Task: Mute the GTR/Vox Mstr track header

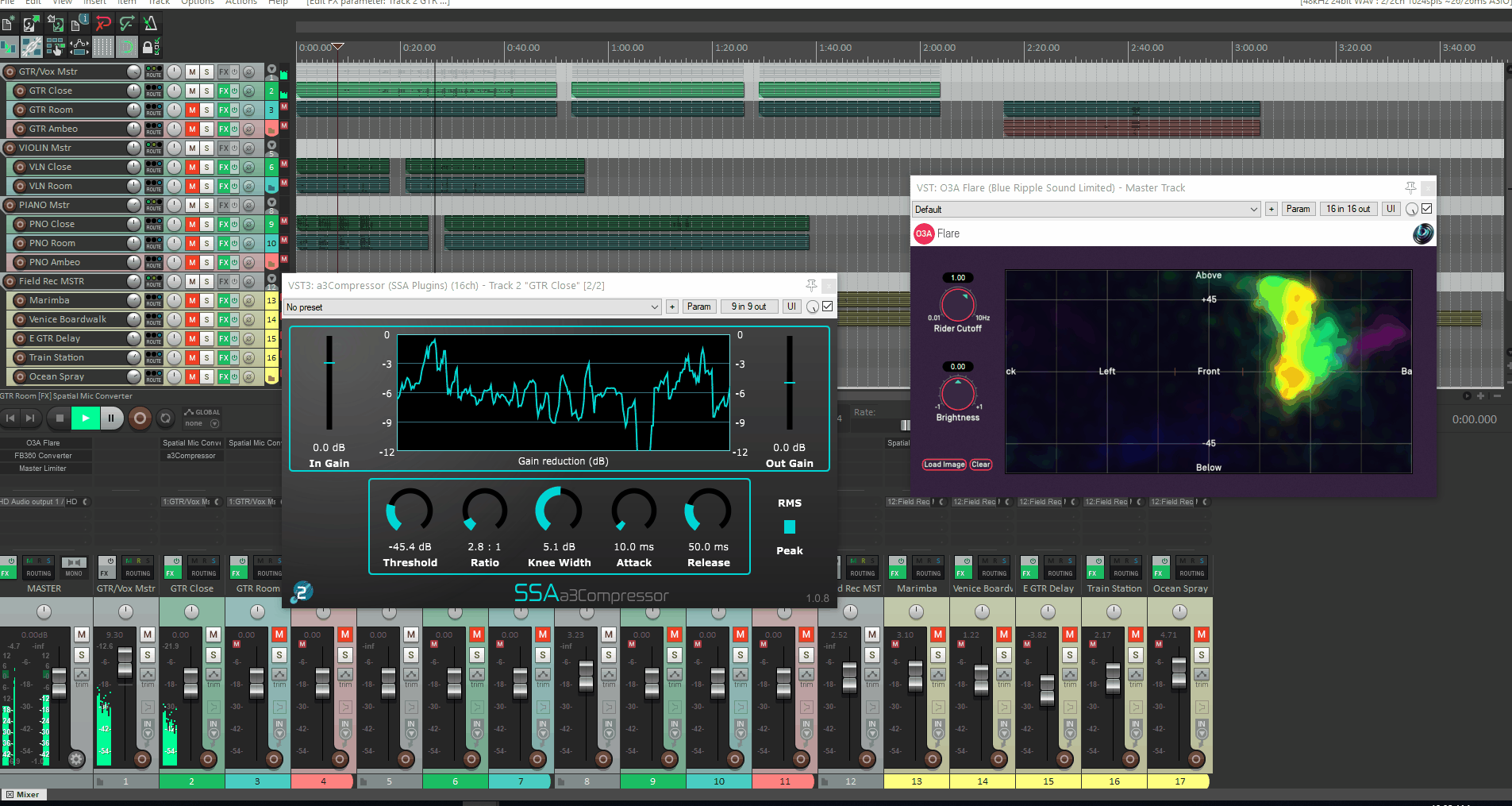Action: click(192, 71)
